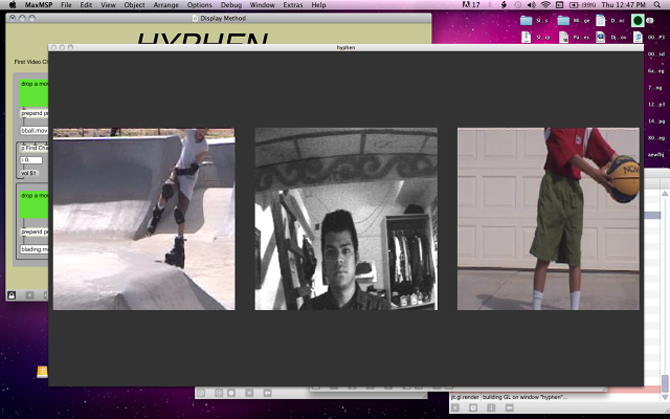Open Spotlight search magnifier
The image size is (670, 419).
tap(657, 5)
